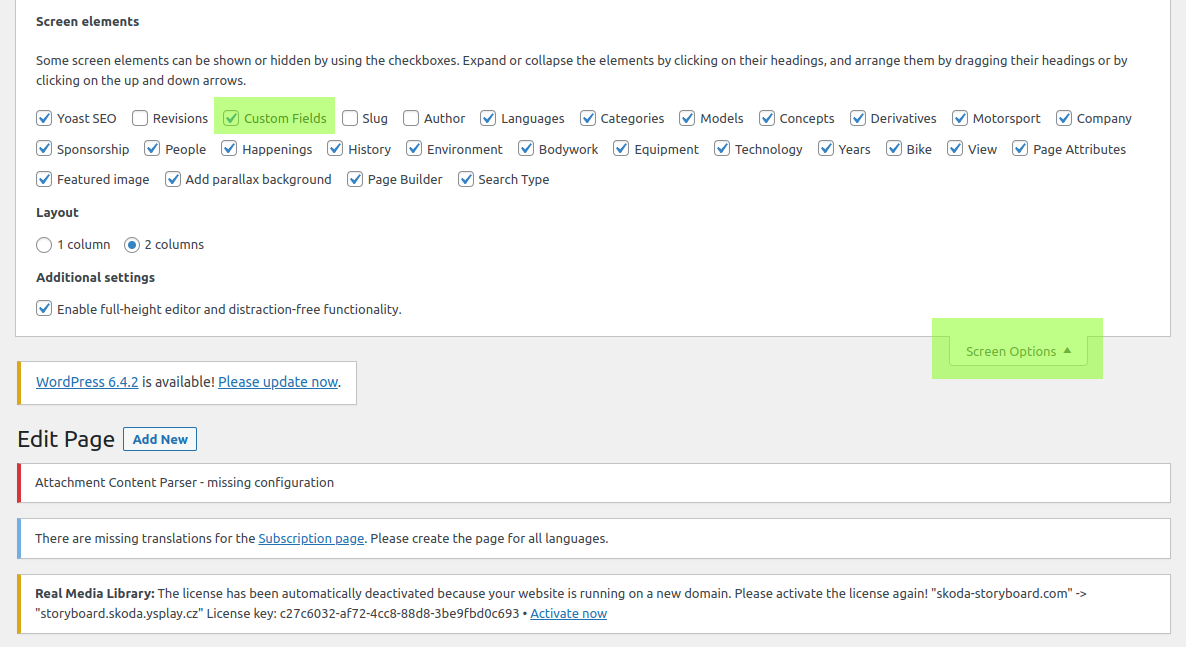This screenshot has height=647, width=1186.
Task: Click the Edit Page heading
Action: [x=66, y=439]
